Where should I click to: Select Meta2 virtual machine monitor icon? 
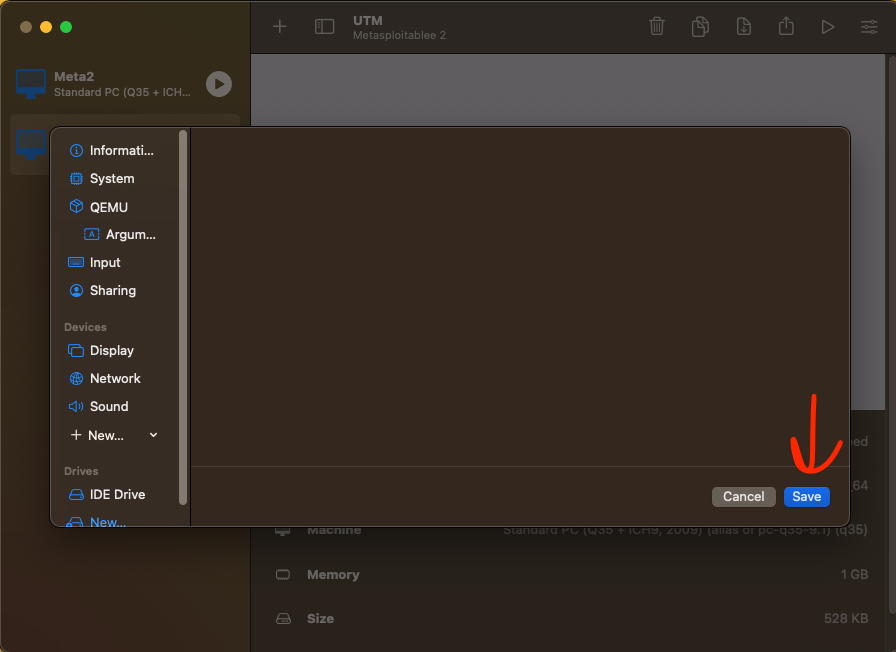pyautogui.click(x=31, y=83)
